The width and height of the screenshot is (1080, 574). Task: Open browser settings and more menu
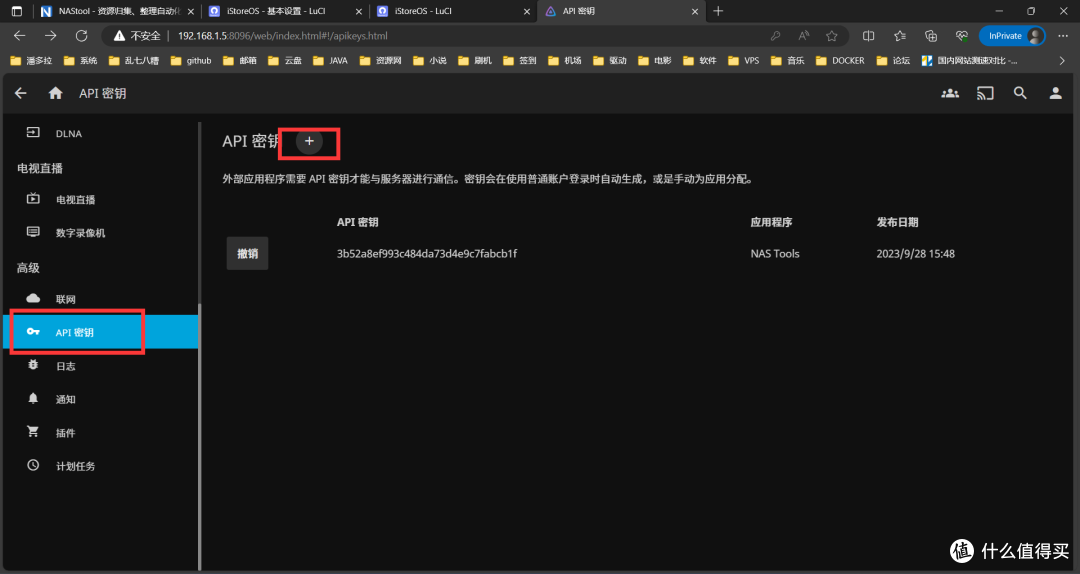coord(1063,36)
